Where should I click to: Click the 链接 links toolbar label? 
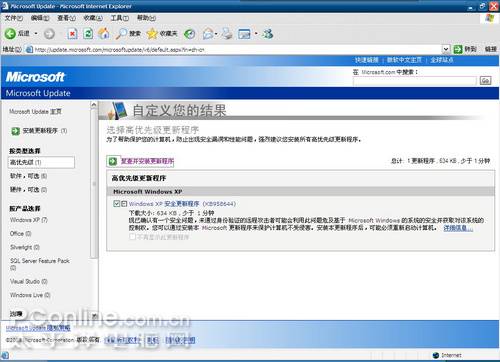(491, 49)
